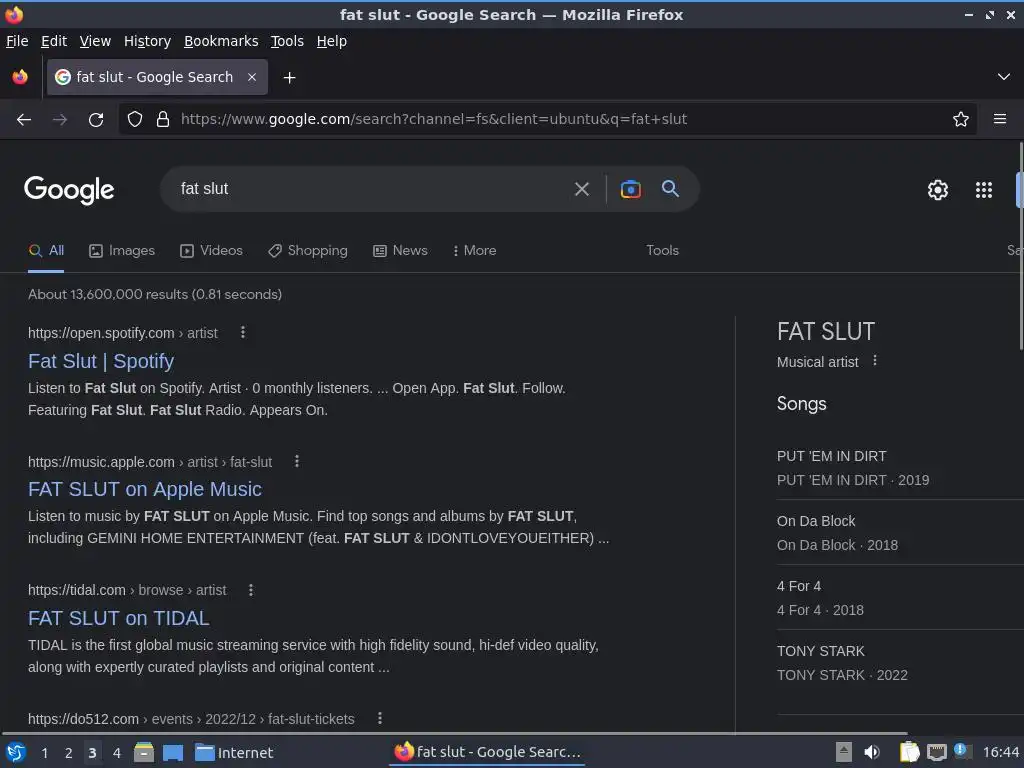The image size is (1024, 768).
Task: Open Firefox View pinned icon
Action: click(x=20, y=77)
